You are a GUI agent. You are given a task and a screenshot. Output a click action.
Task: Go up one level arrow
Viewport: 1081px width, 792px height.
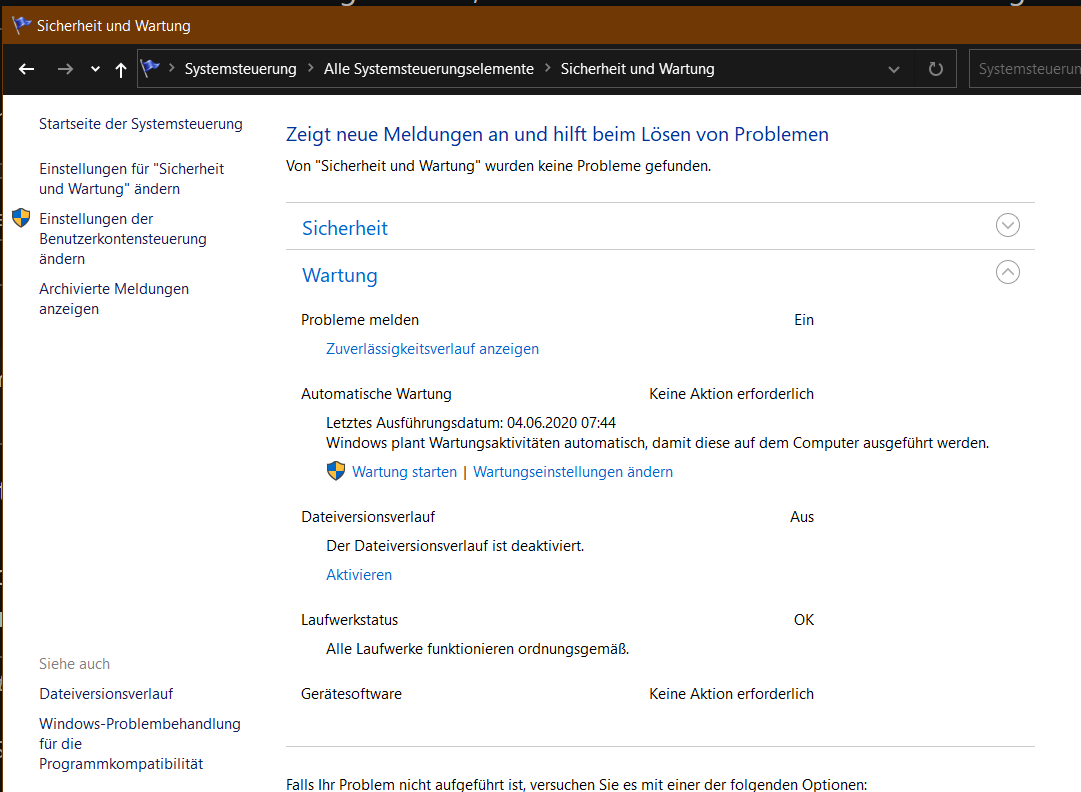click(121, 69)
